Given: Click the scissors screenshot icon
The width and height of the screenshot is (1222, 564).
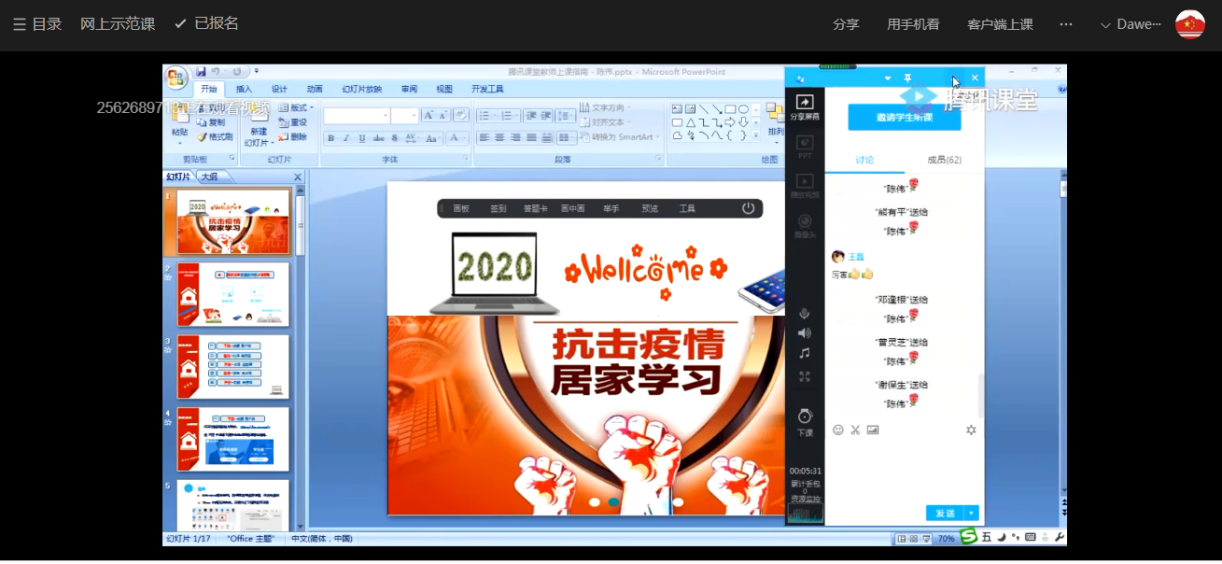Looking at the screenshot, I should coord(855,430).
